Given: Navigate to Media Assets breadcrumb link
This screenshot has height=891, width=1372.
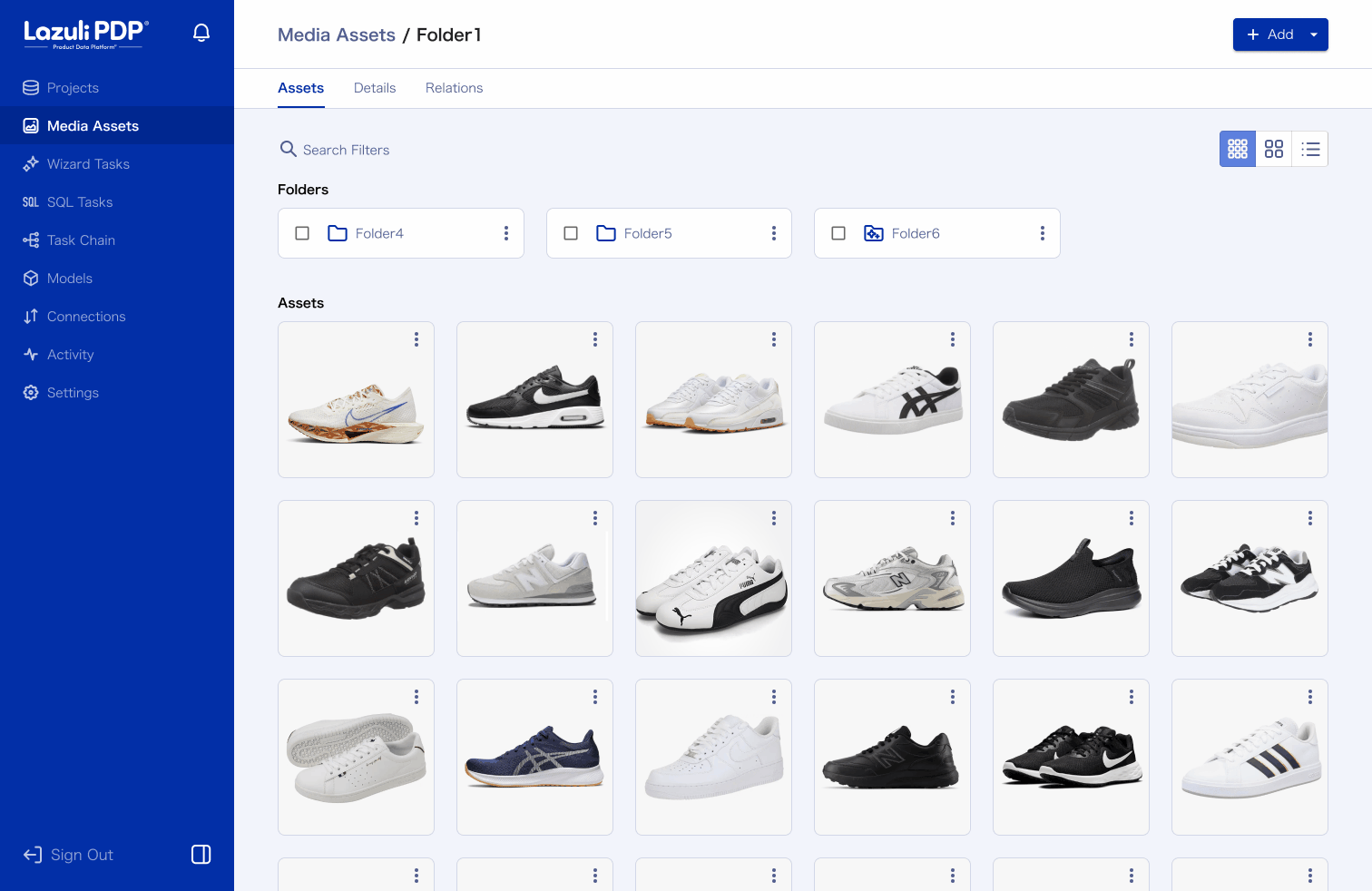Looking at the screenshot, I should 336,34.
